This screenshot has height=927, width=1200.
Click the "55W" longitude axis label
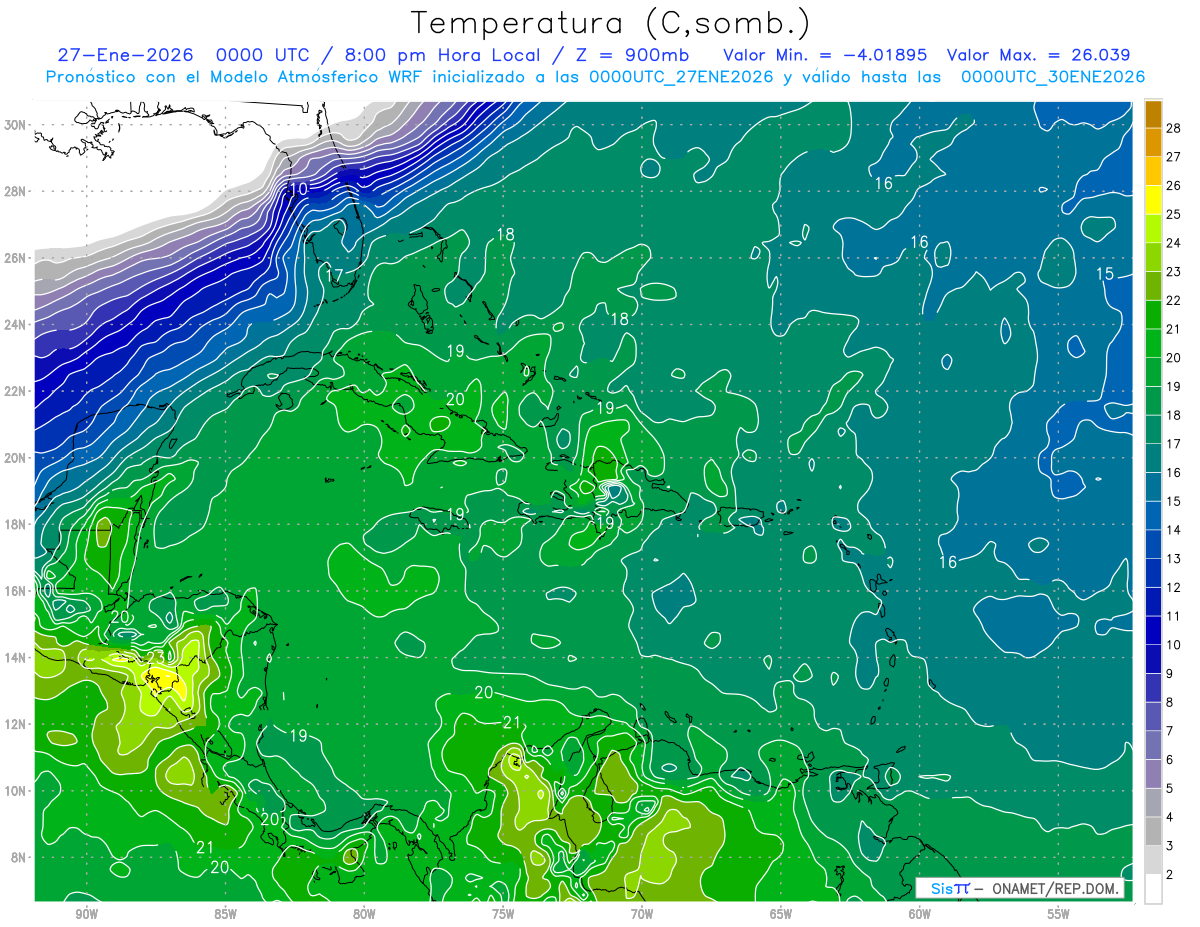coord(1059,914)
